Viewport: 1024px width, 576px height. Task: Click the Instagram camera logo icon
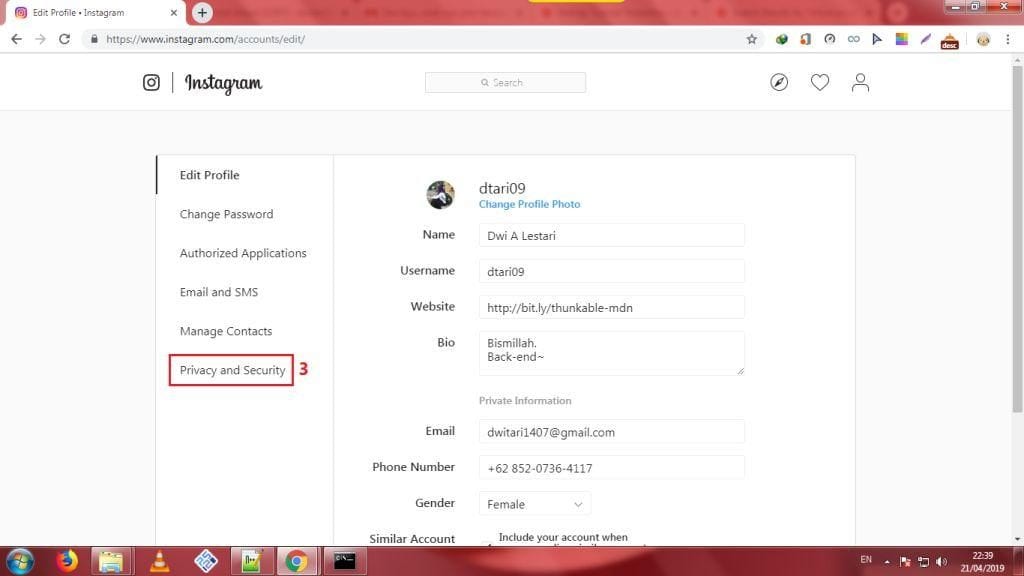coord(151,82)
